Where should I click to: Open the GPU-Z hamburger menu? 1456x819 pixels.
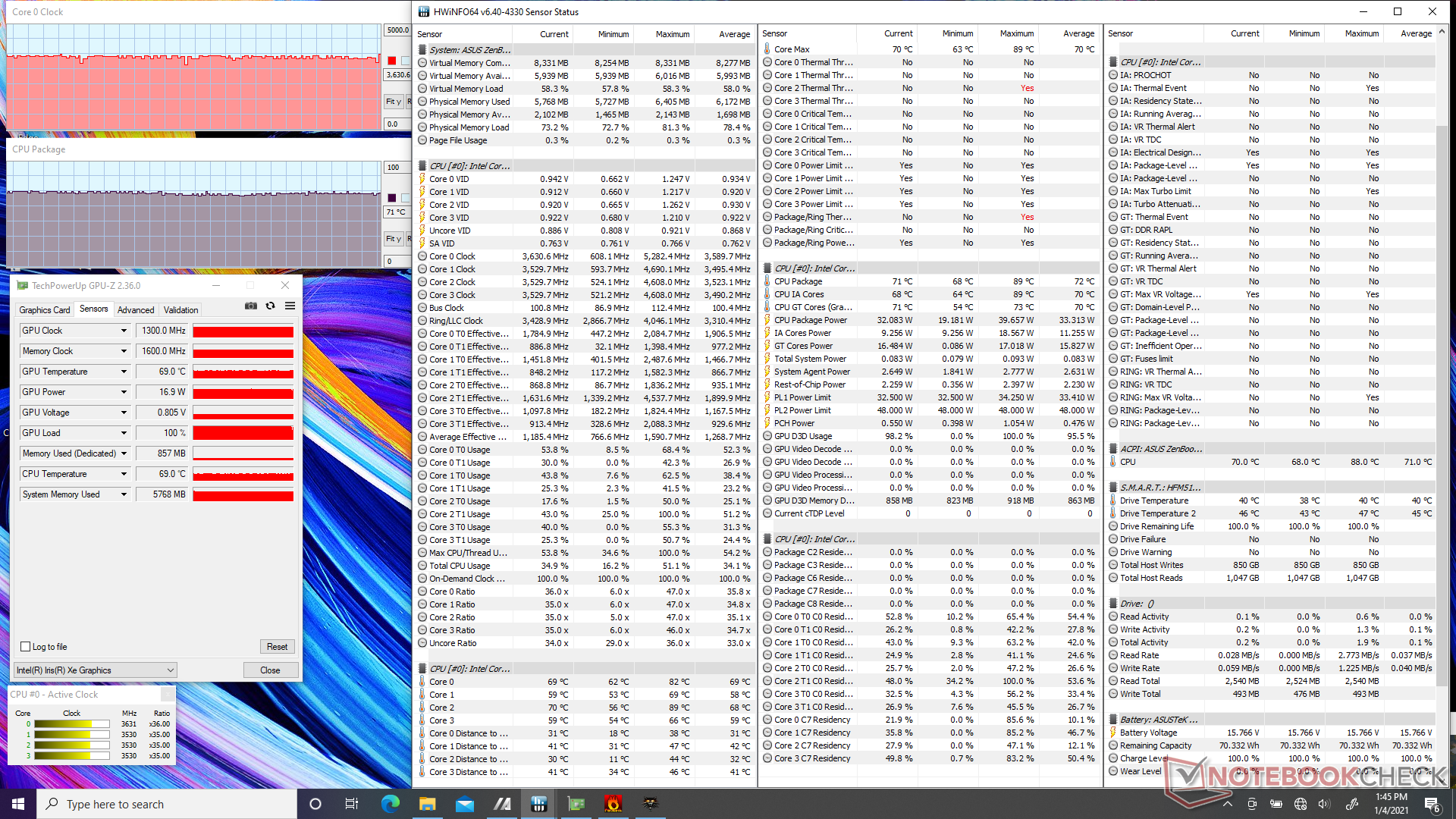click(290, 306)
